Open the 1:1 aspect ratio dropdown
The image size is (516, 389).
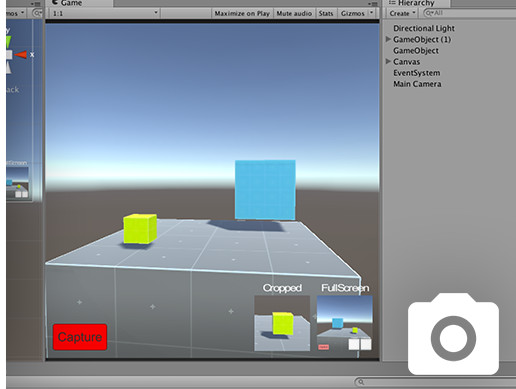point(105,13)
